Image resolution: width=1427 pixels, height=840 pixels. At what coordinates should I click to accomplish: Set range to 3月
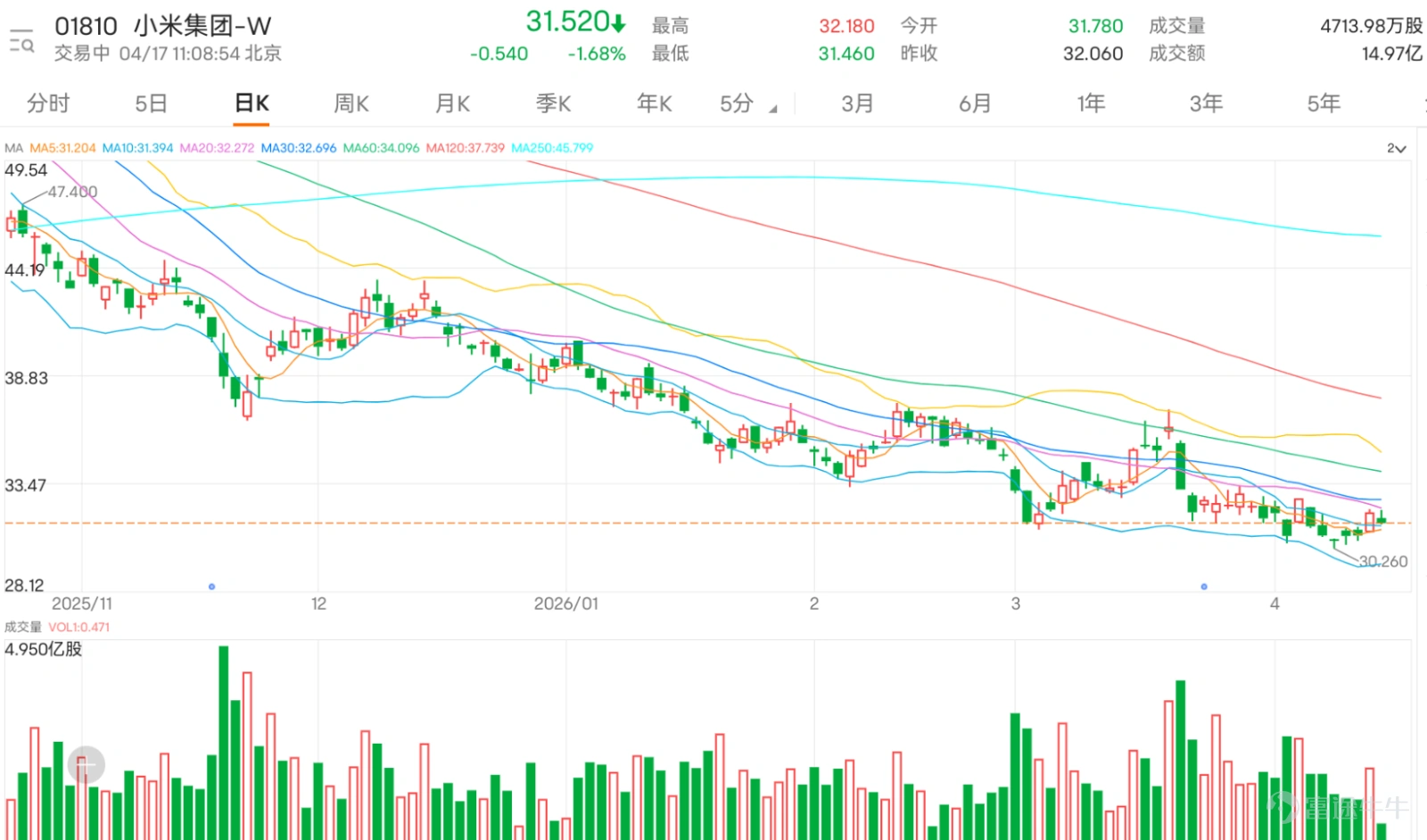[857, 103]
